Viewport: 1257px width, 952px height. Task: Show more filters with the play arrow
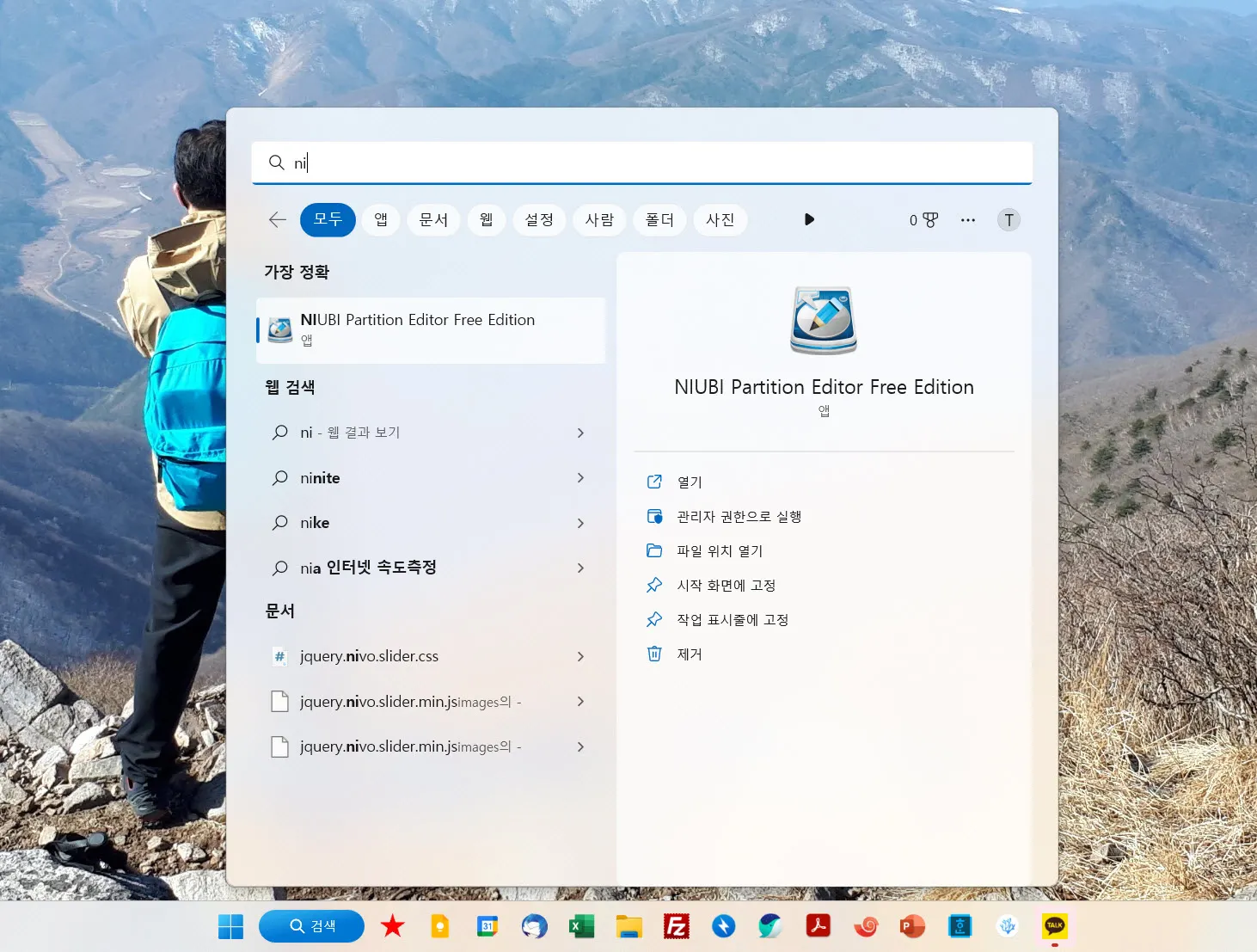pyautogui.click(x=809, y=219)
